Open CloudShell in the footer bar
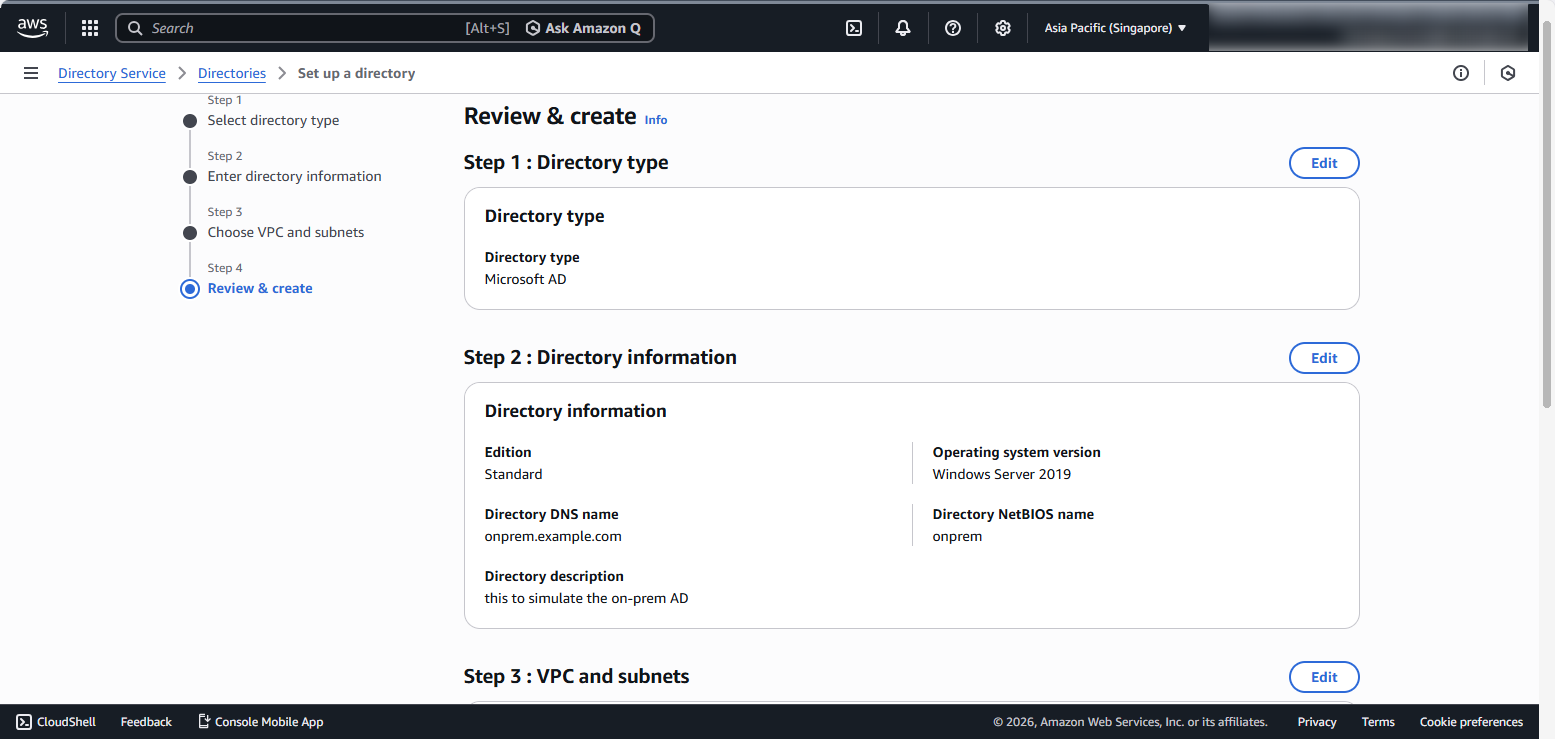1555x739 pixels. [x=57, y=722]
